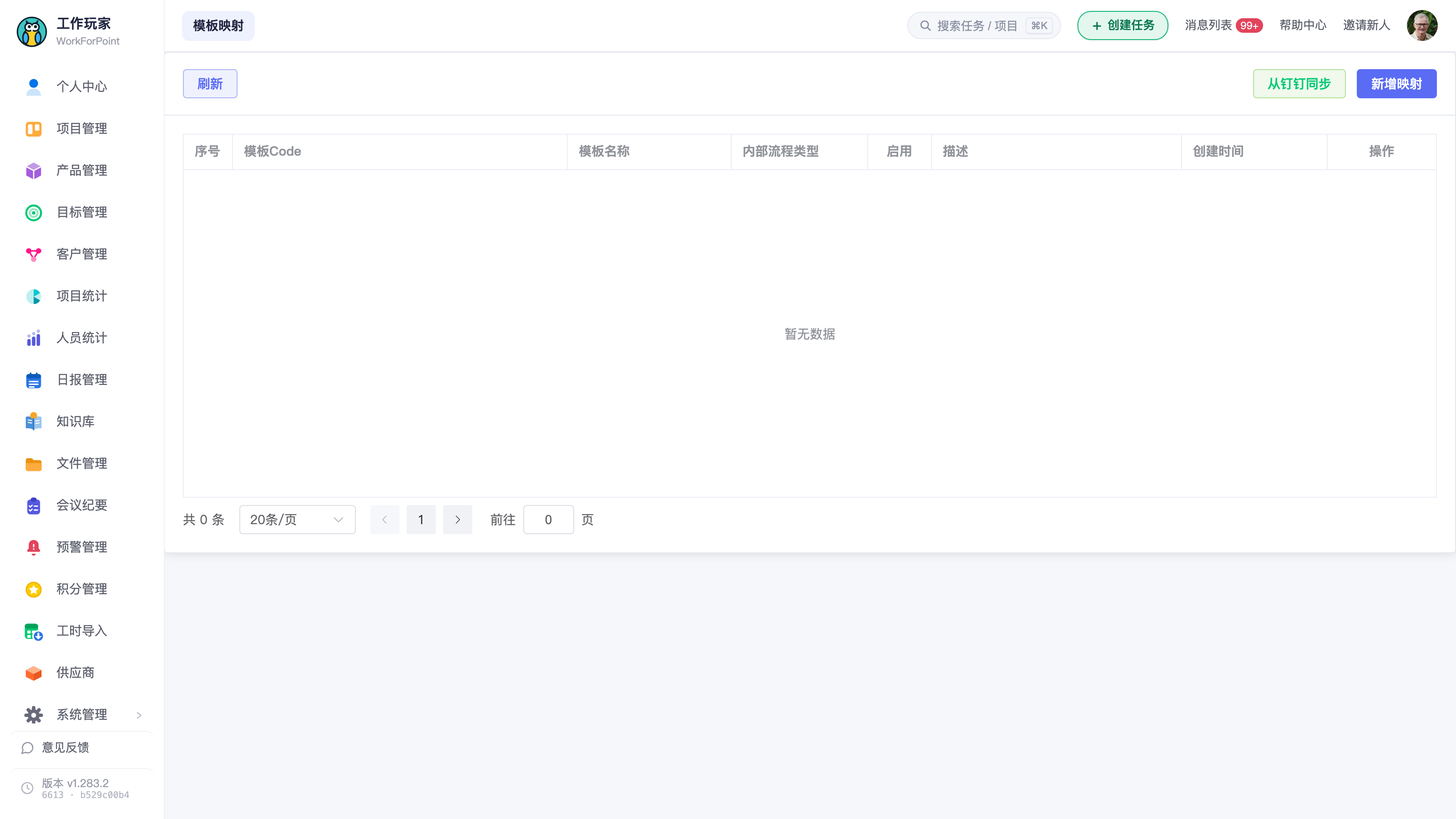
Task: Open 知识库 book icon
Action: (x=33, y=422)
